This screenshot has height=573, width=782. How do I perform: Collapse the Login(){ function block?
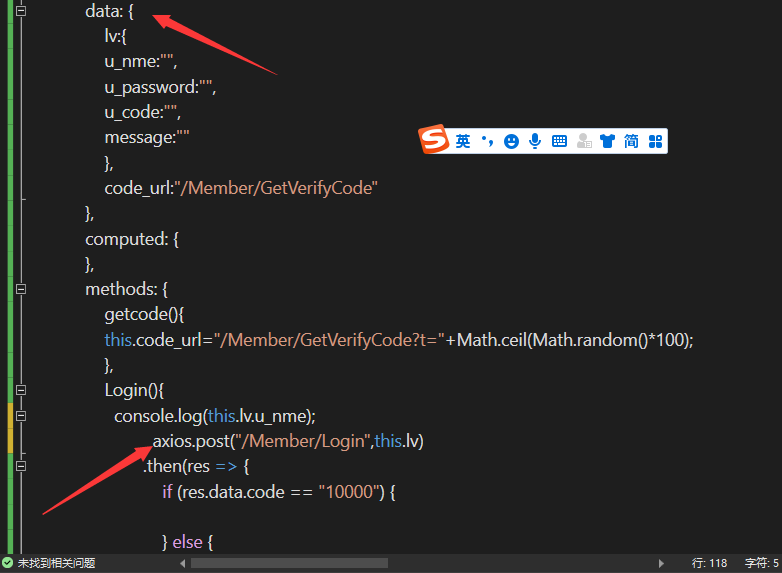point(21,390)
